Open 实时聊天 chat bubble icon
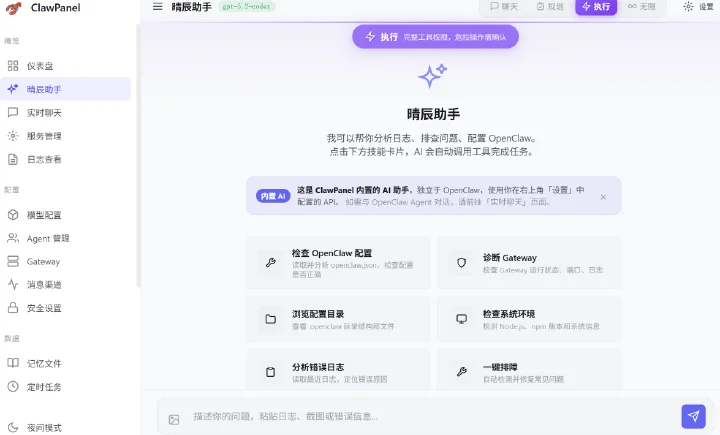720x435 pixels. (13, 113)
